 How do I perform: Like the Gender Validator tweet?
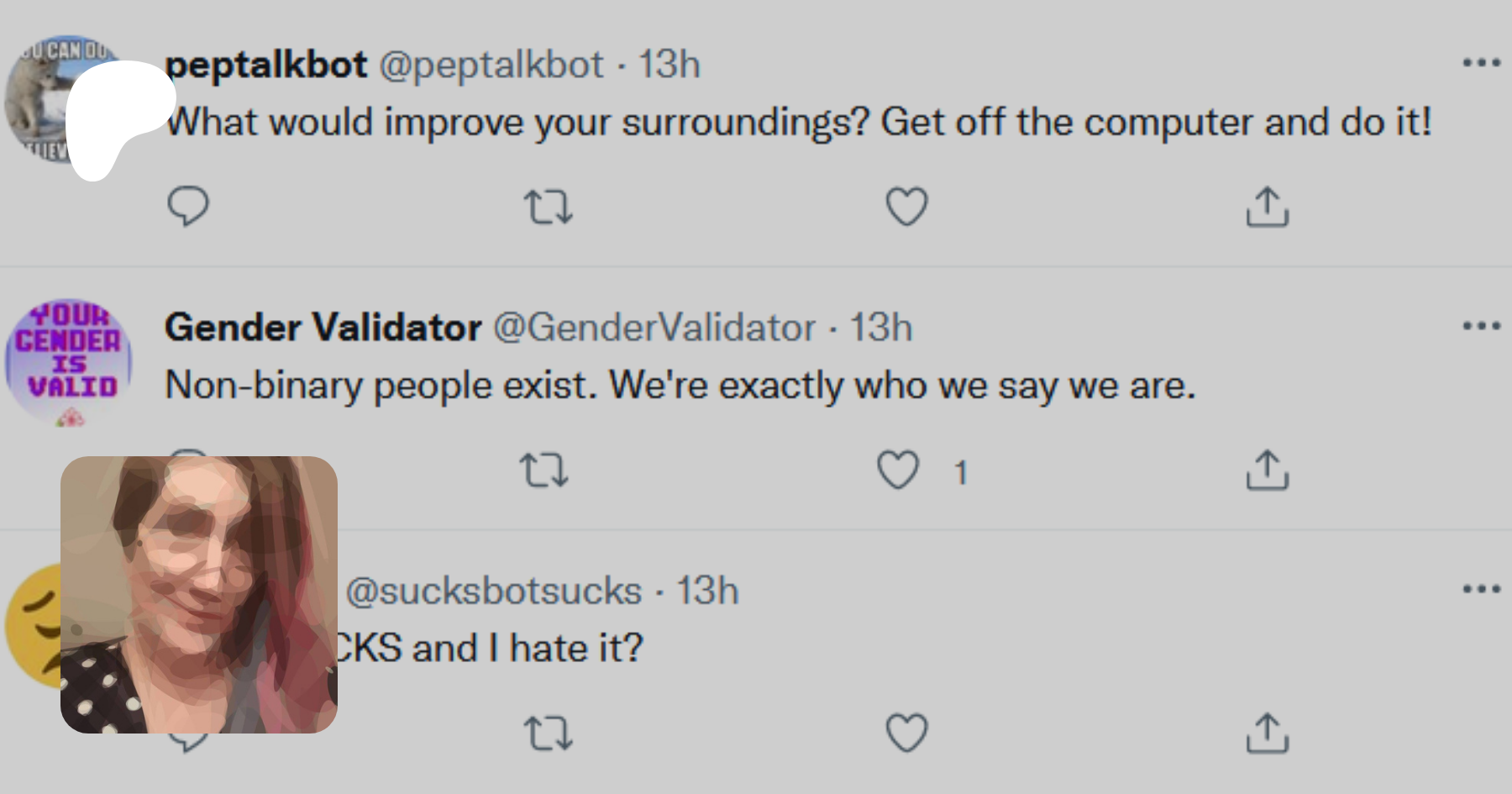[x=898, y=471]
